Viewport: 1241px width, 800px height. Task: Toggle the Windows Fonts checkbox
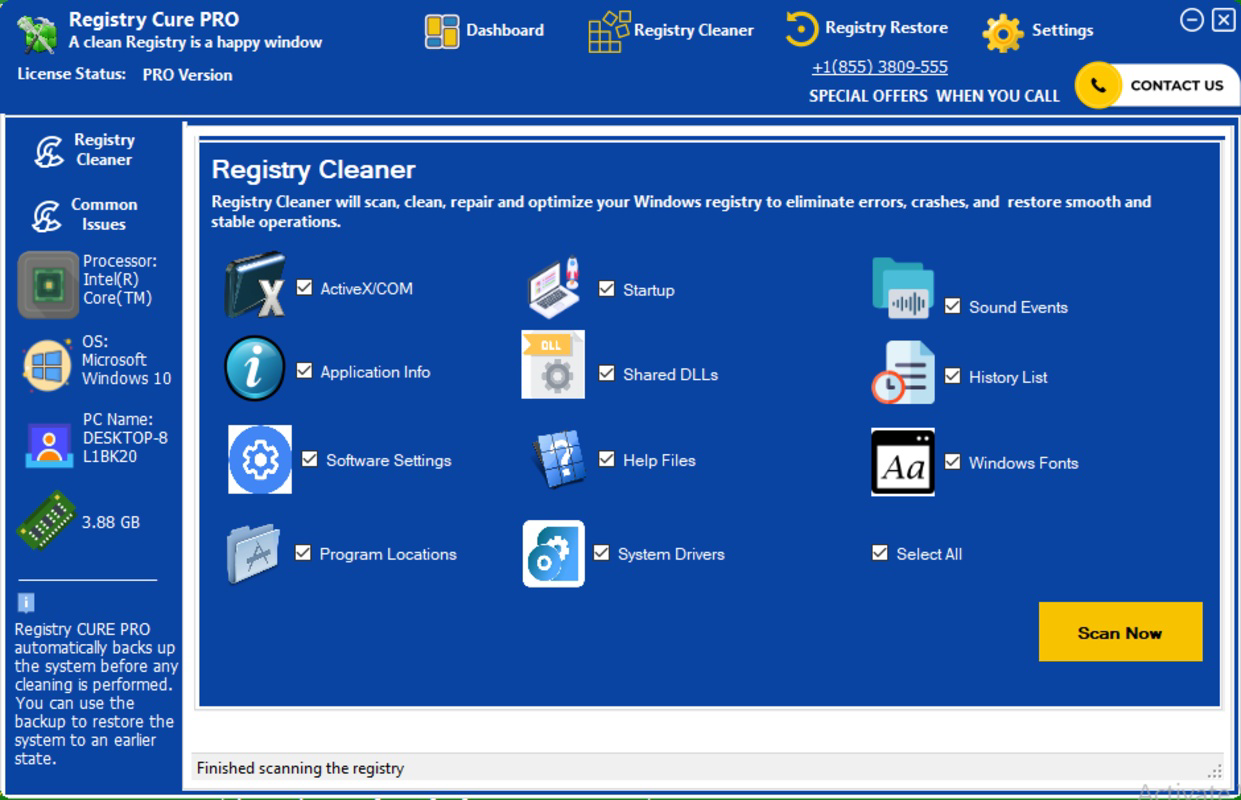point(952,462)
